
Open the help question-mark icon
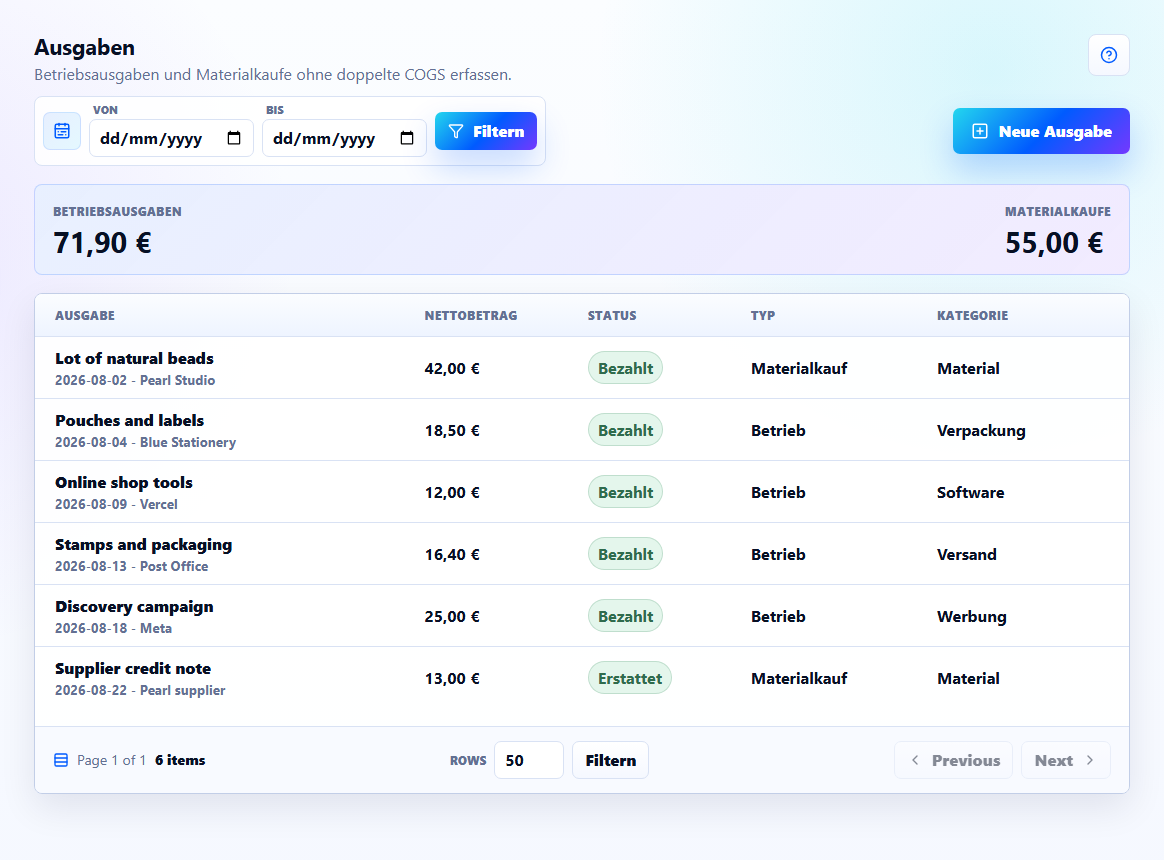(x=1108, y=55)
